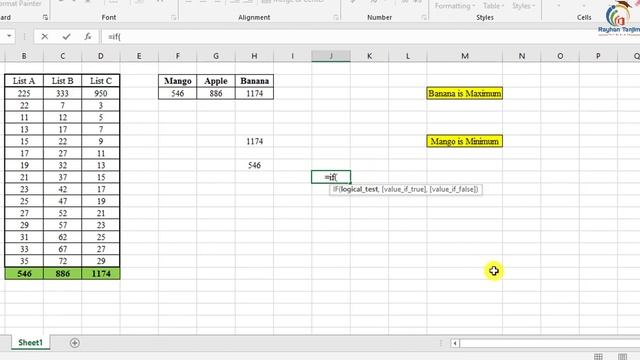Click the value_if_true argument in tooltip
640x360 pixels.
click(x=404, y=189)
